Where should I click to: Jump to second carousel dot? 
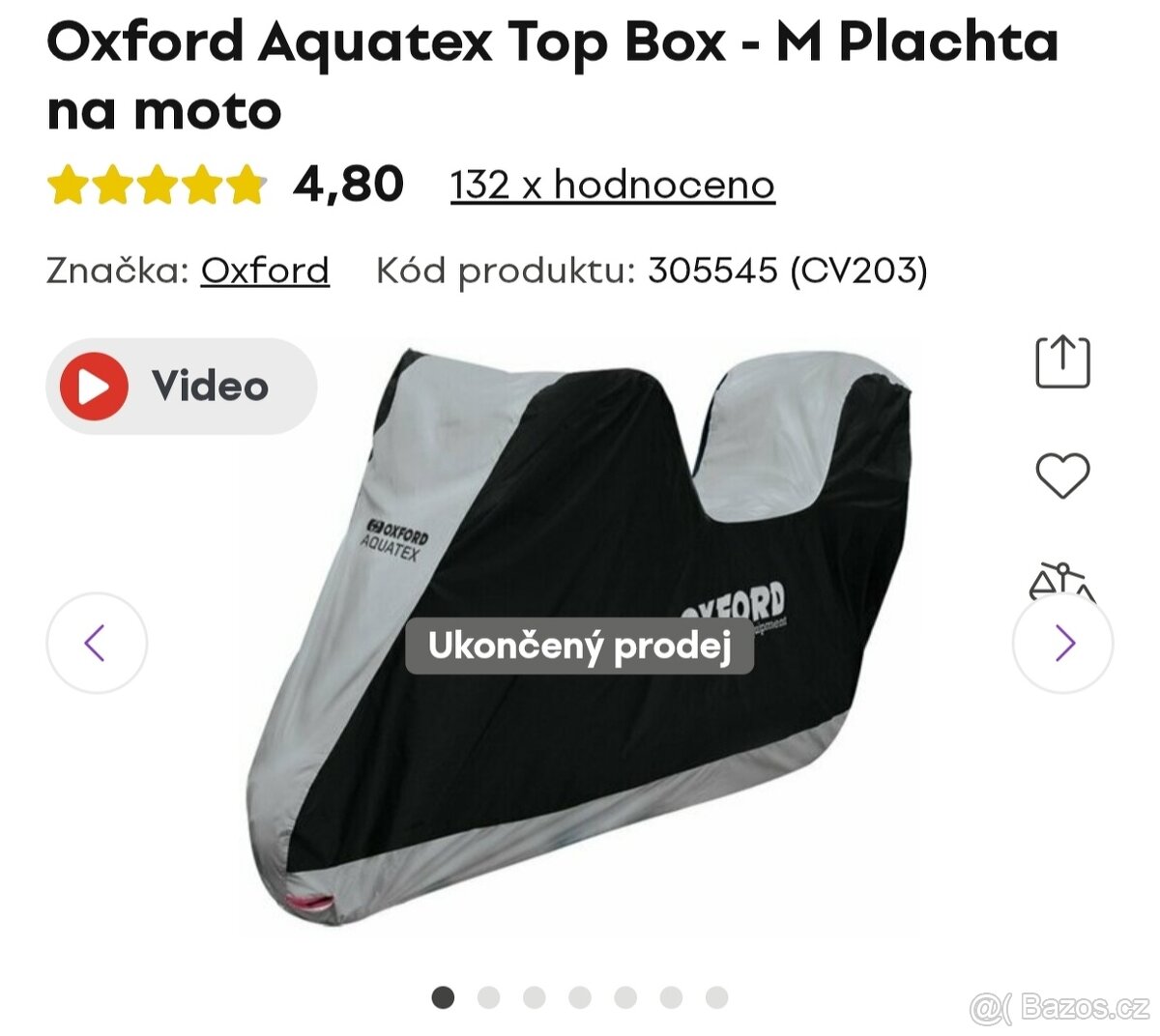click(488, 996)
